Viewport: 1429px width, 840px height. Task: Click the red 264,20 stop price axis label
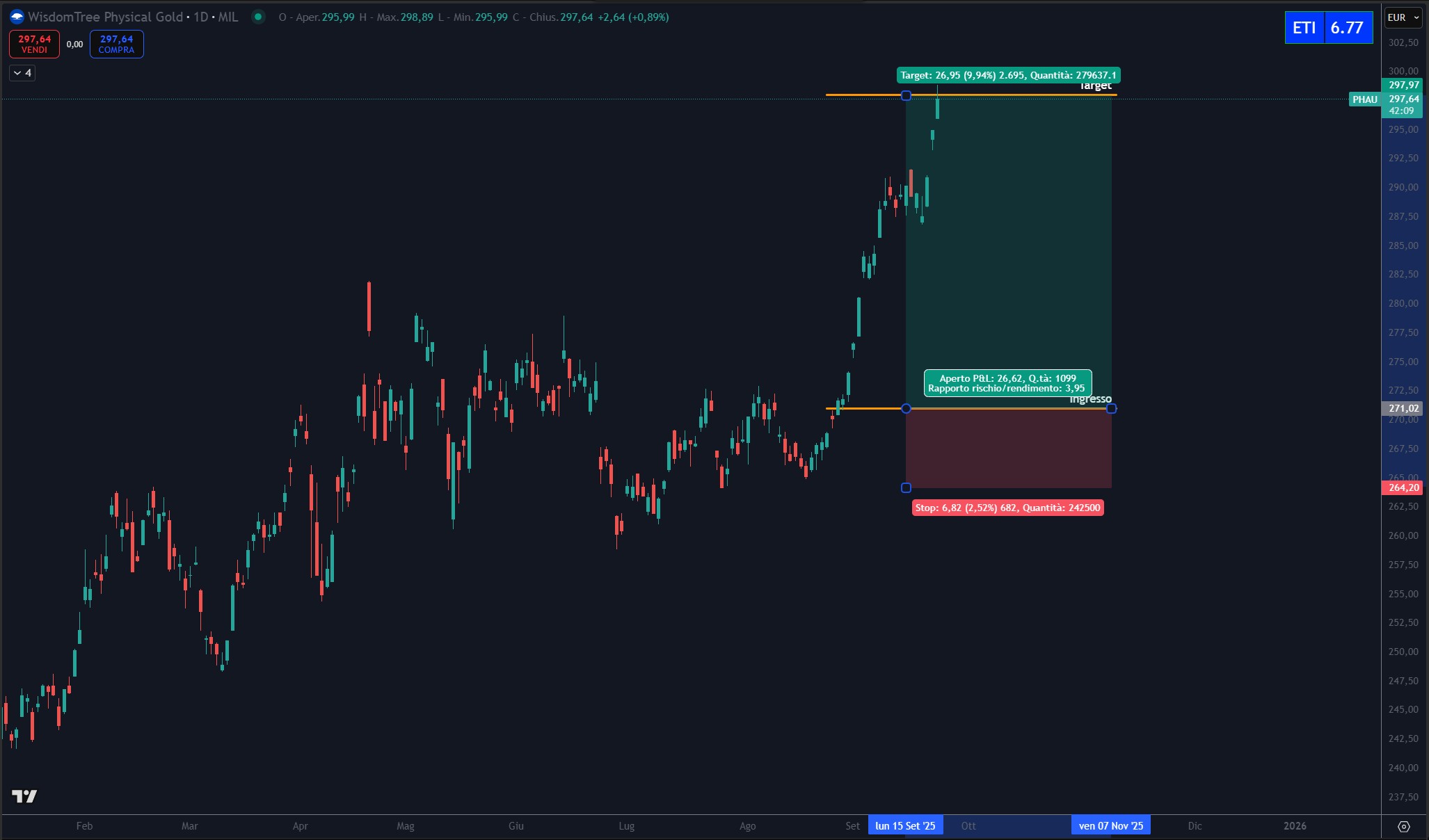coord(1403,487)
